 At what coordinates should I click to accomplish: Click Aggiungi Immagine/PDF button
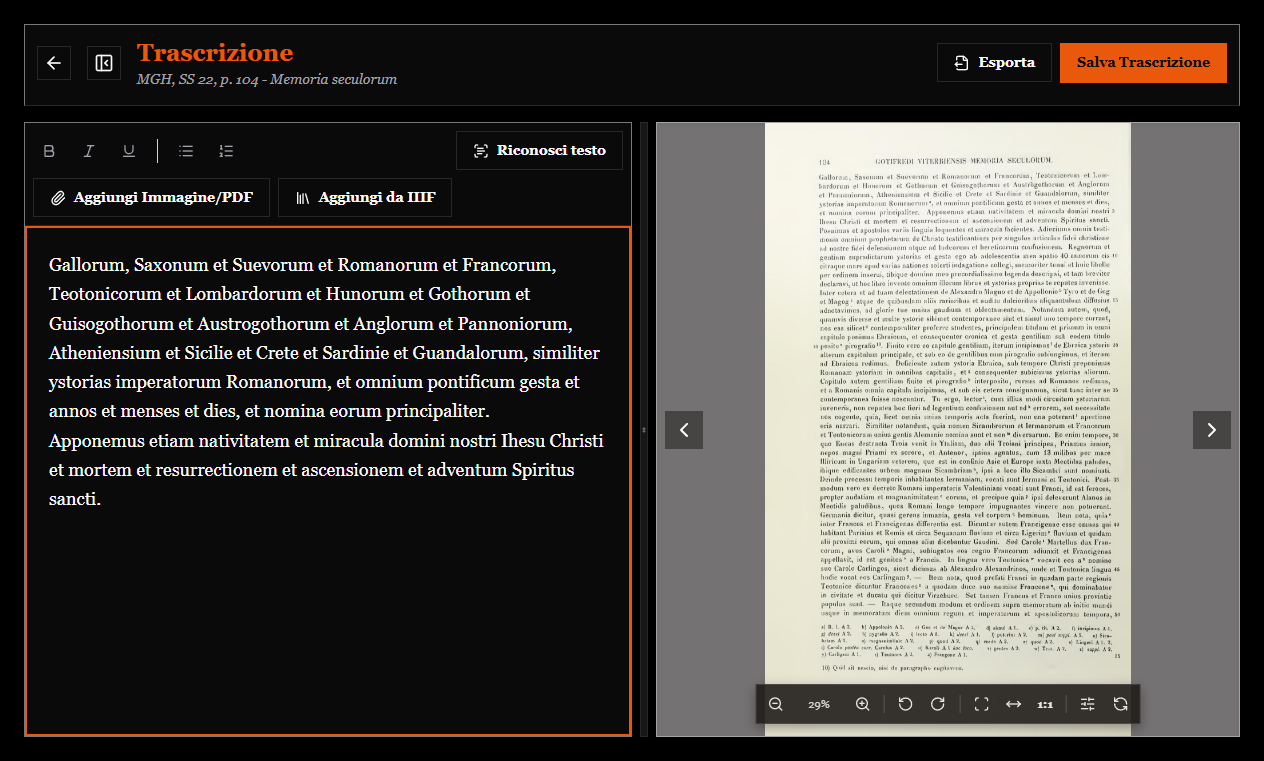click(x=152, y=198)
